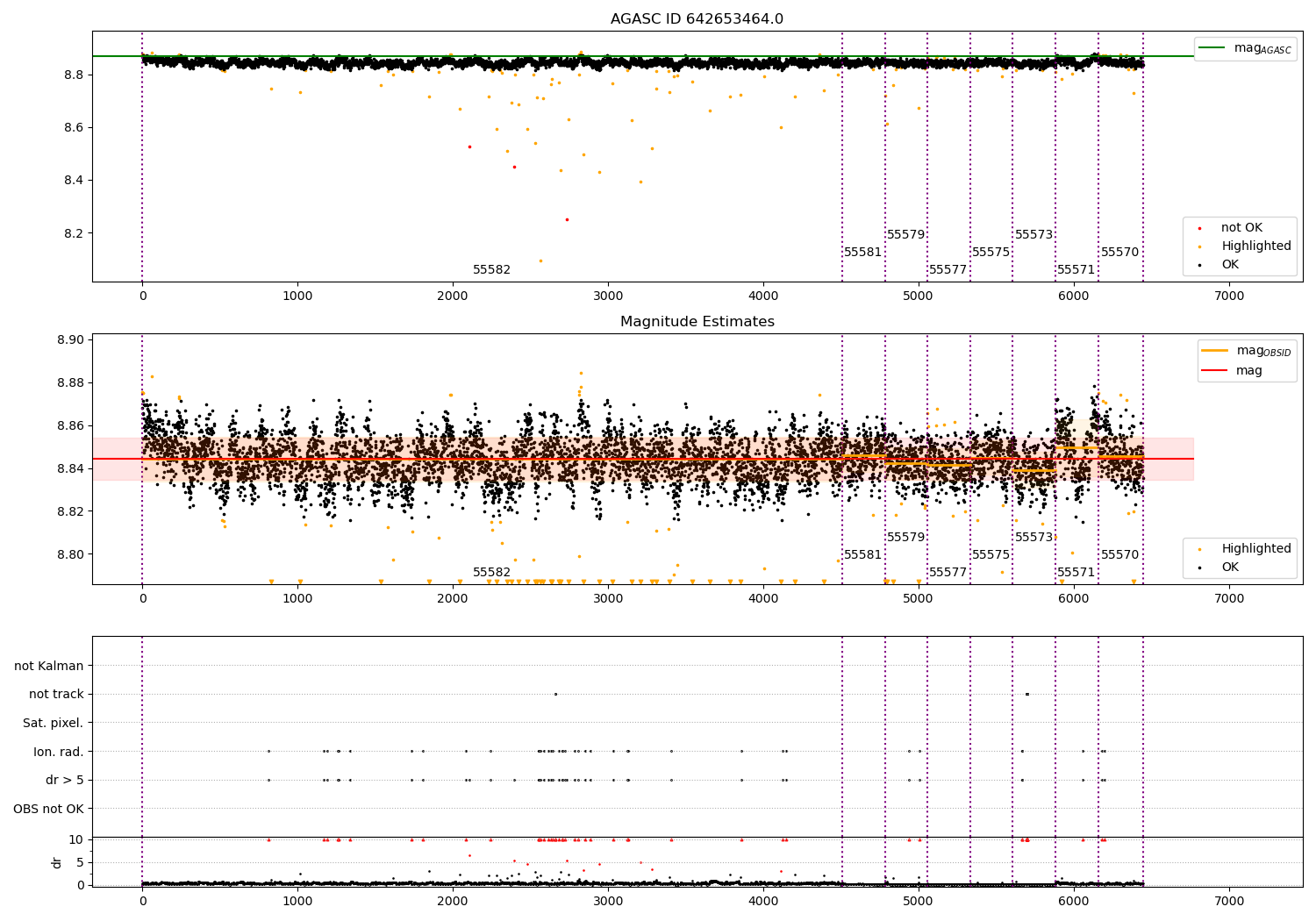Select the 8.84 y-axis tick label
The image size is (1316, 921).
tap(70, 469)
